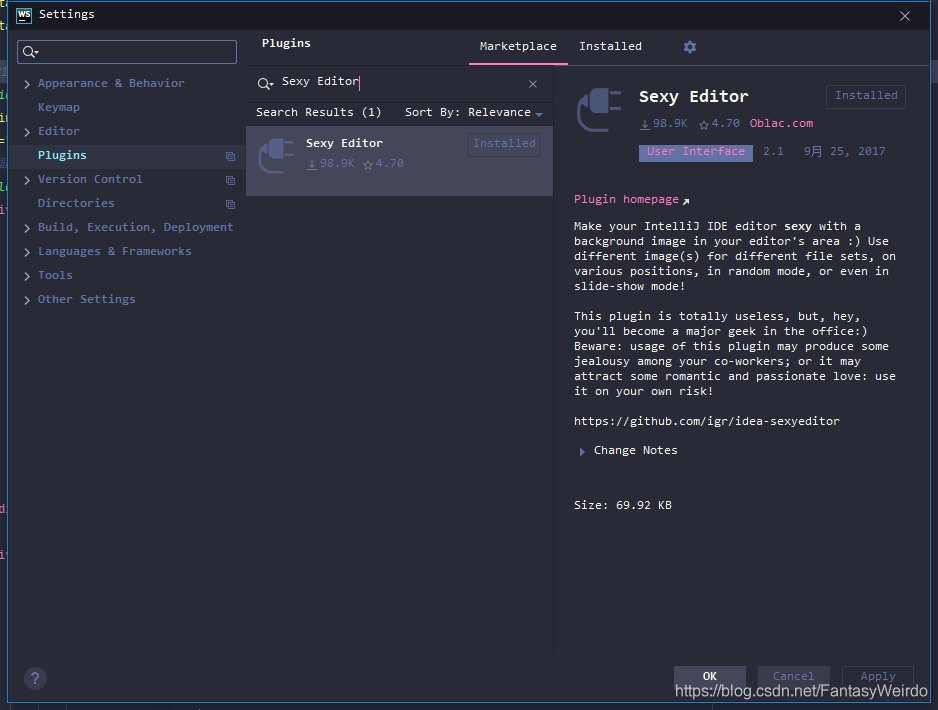Switch to the Installed tab
Image resolution: width=938 pixels, height=710 pixels.
coord(610,46)
